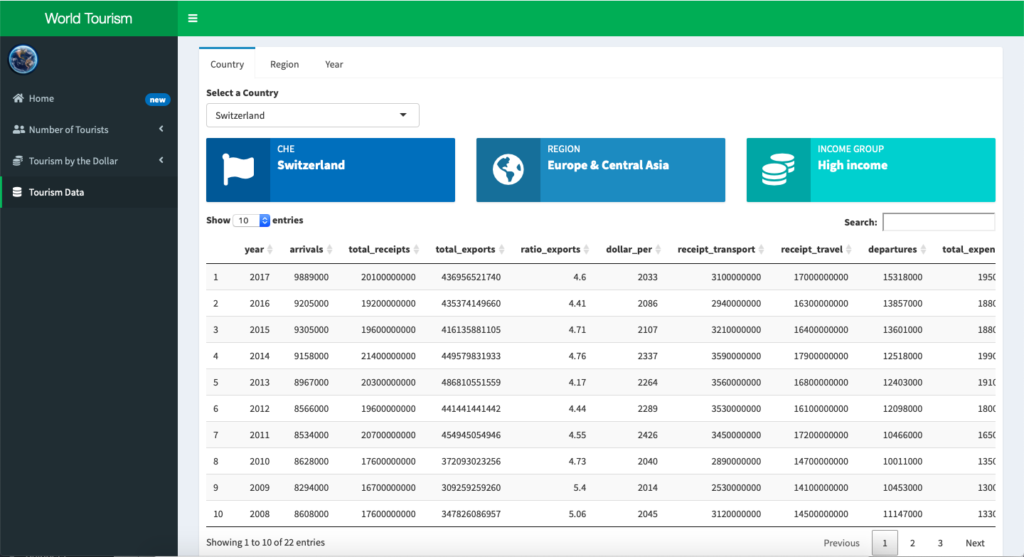1024x557 pixels.
Task: Switch to the Region tab
Action: click(x=284, y=64)
